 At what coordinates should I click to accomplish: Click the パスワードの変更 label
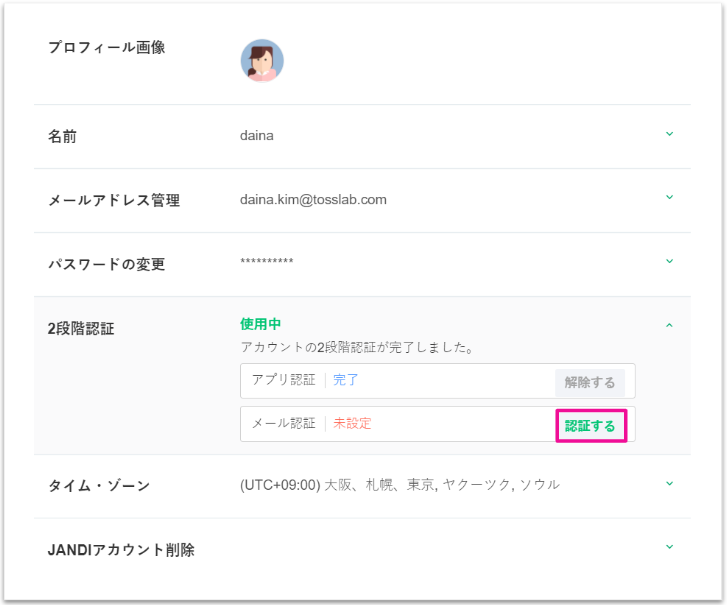click(107, 264)
